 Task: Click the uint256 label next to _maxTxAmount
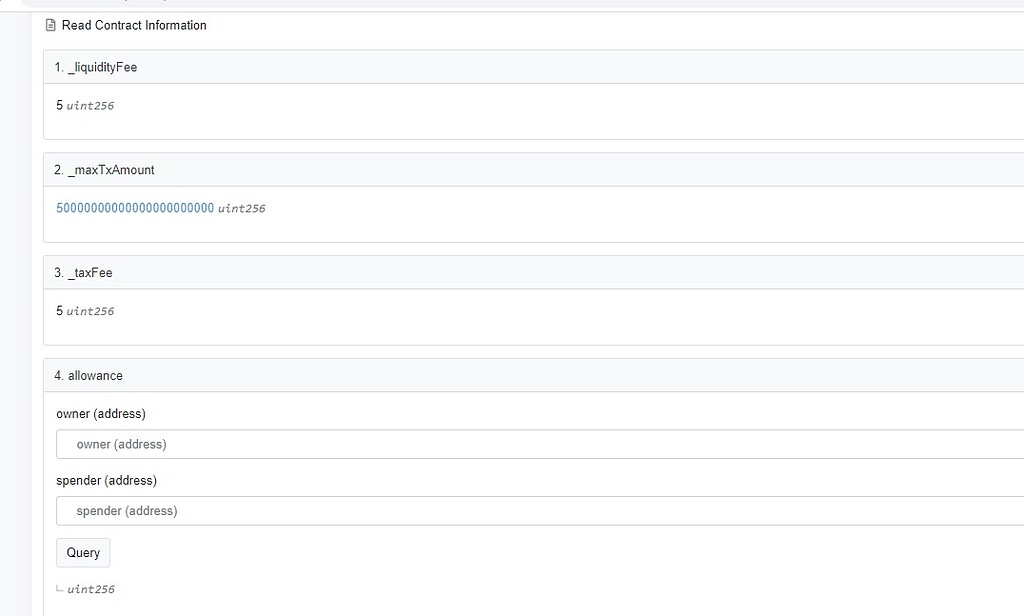[x=243, y=208]
